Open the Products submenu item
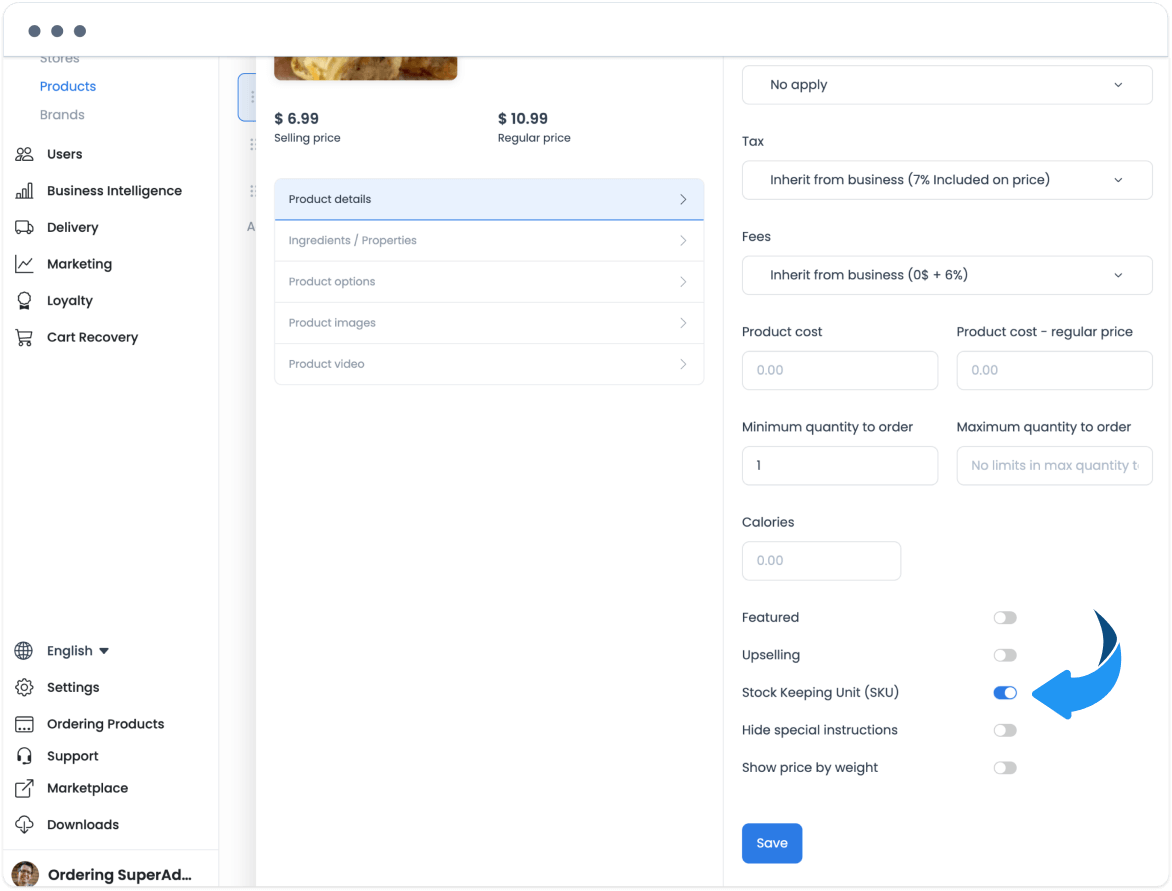This screenshot has height=891, width=1172. (68, 86)
